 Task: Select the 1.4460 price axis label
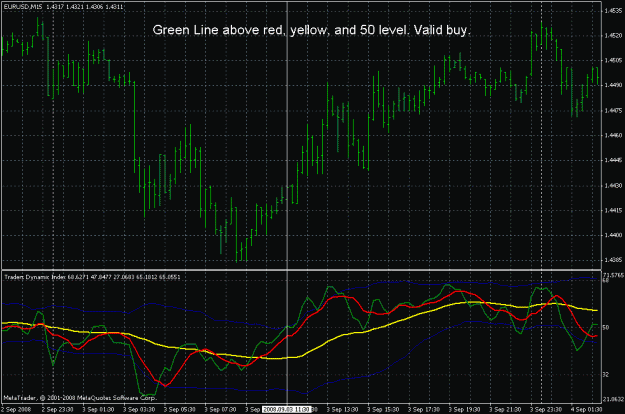click(613, 135)
